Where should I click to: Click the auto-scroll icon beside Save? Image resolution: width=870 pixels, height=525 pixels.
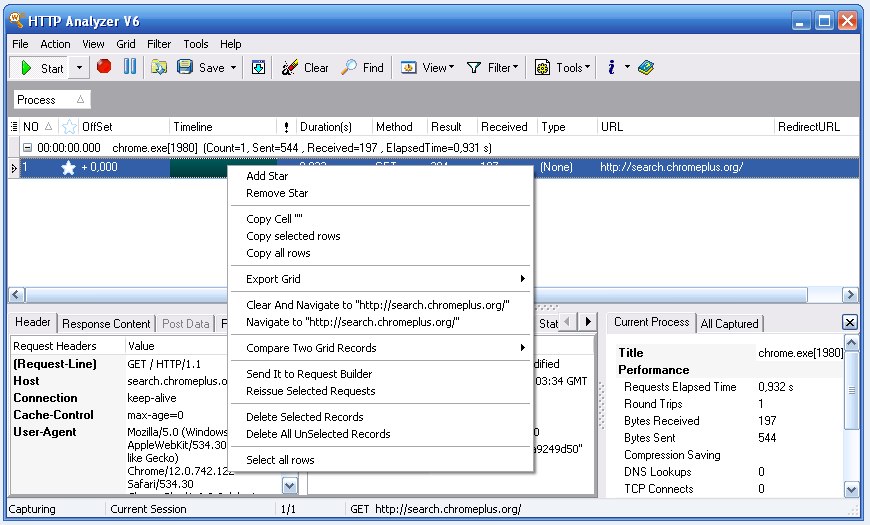coord(258,67)
